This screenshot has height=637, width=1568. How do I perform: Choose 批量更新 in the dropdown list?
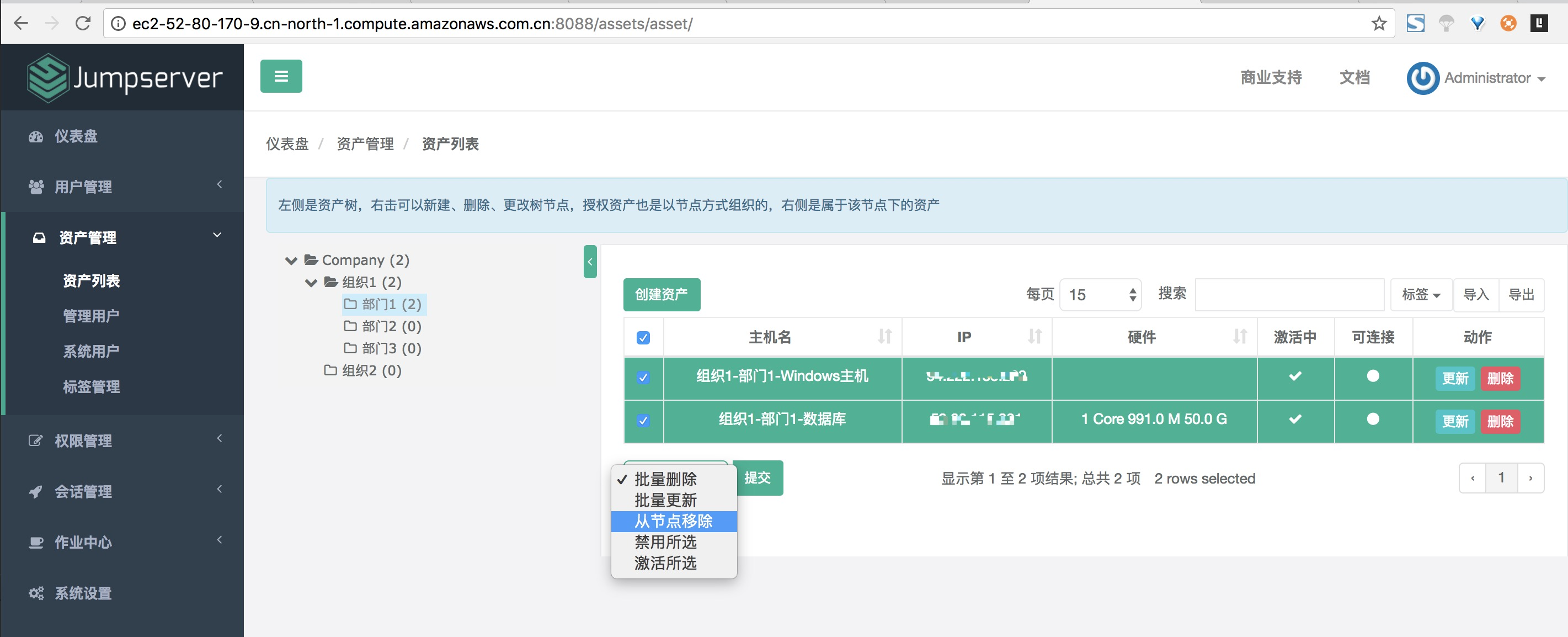665,501
